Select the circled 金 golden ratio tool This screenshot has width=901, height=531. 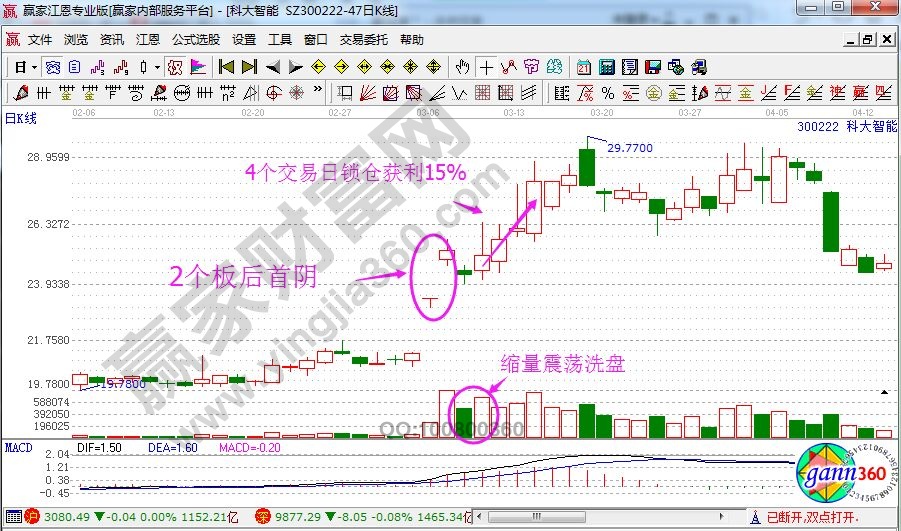pos(653,93)
